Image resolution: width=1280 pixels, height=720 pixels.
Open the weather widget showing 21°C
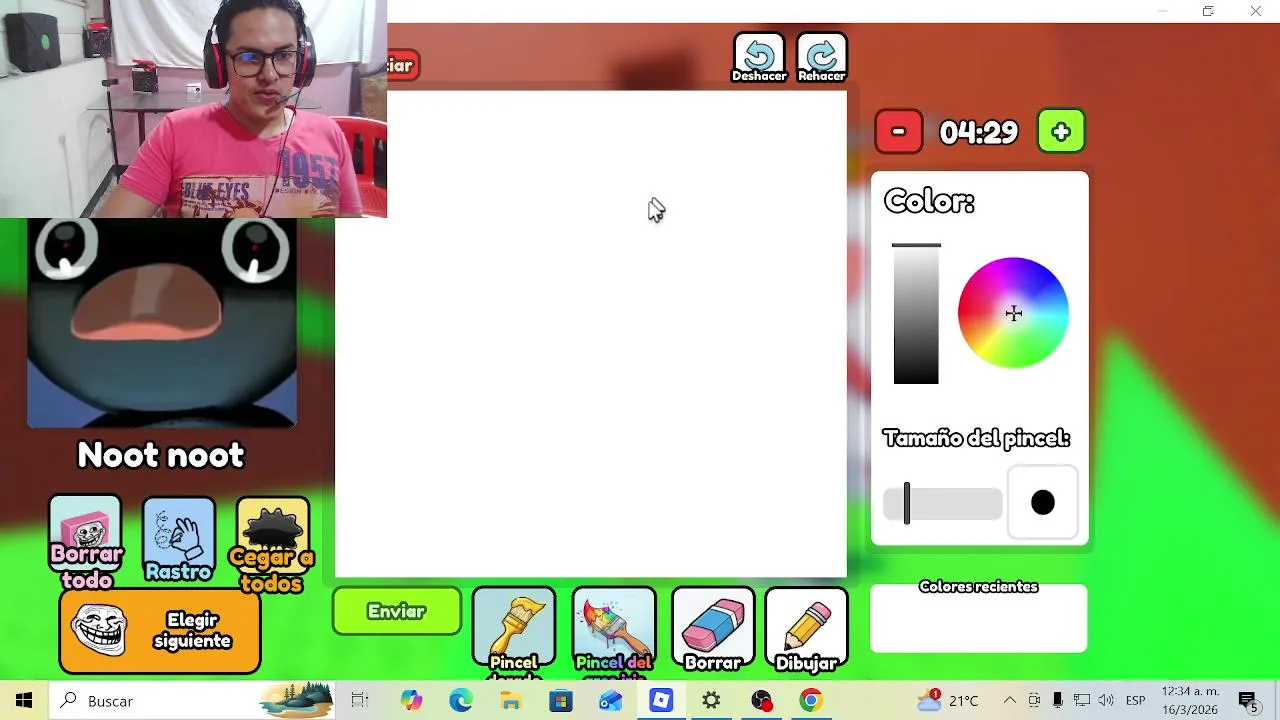tap(948, 701)
